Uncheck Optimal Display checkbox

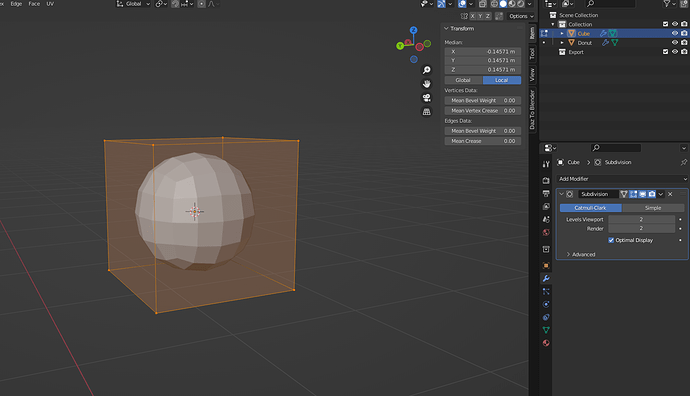coord(611,240)
